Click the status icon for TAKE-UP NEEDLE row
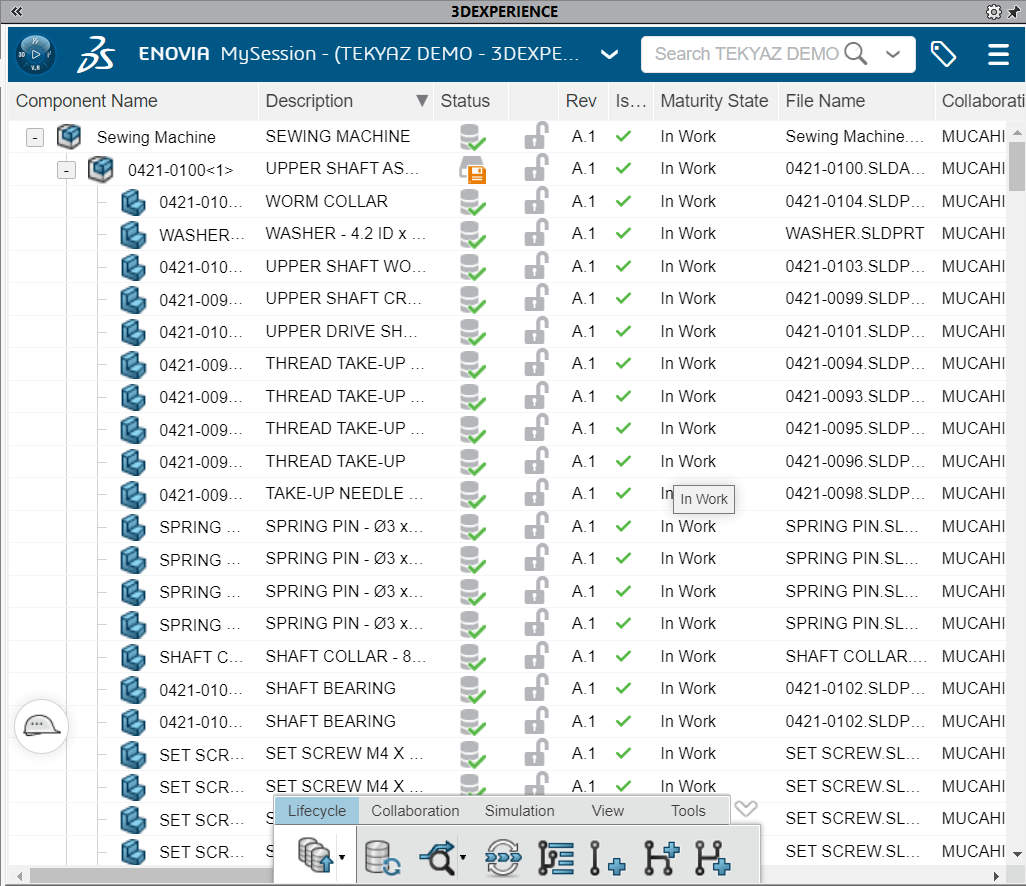Image resolution: width=1026 pixels, height=886 pixels. (472, 494)
